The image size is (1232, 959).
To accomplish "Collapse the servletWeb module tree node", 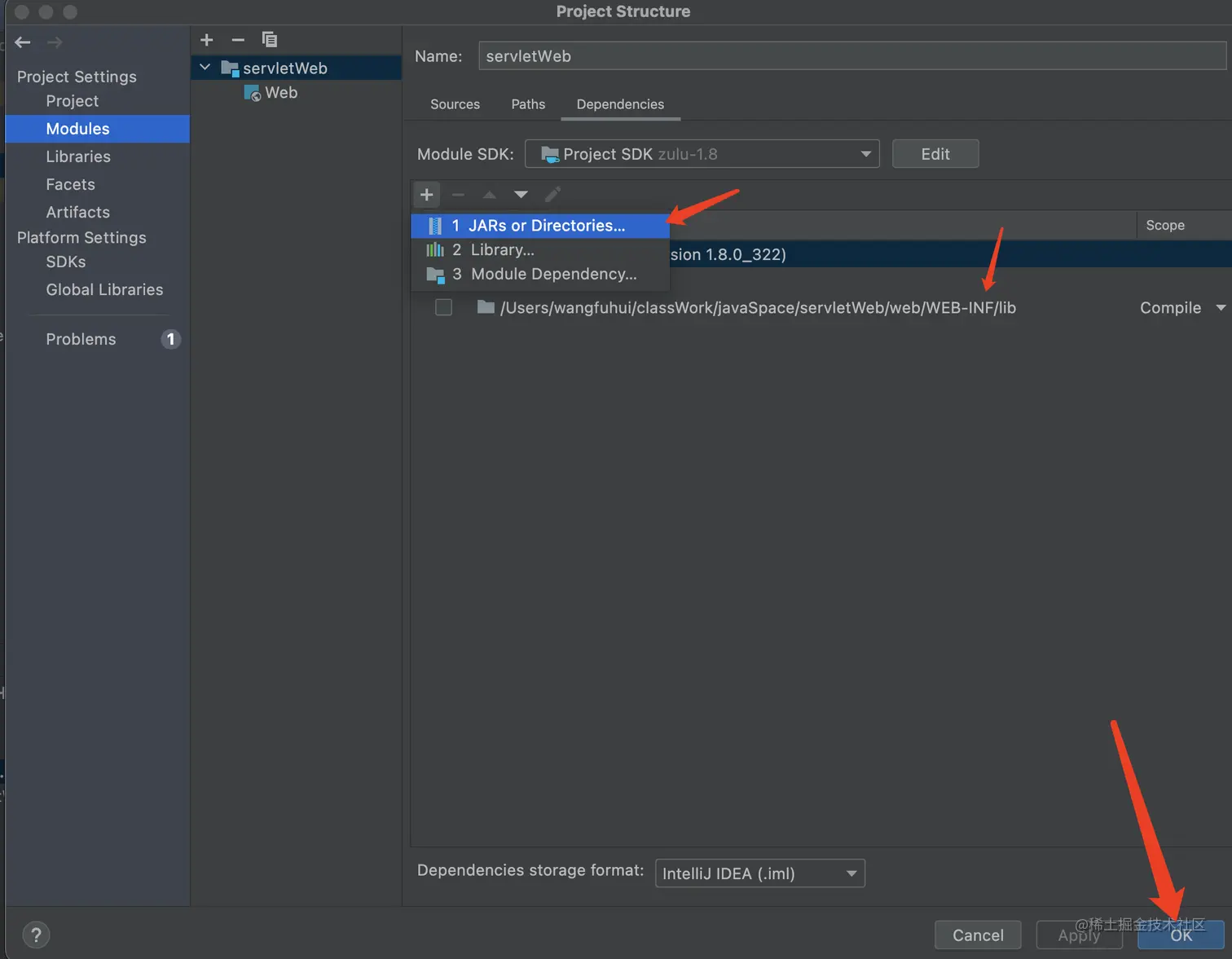I will [x=205, y=68].
